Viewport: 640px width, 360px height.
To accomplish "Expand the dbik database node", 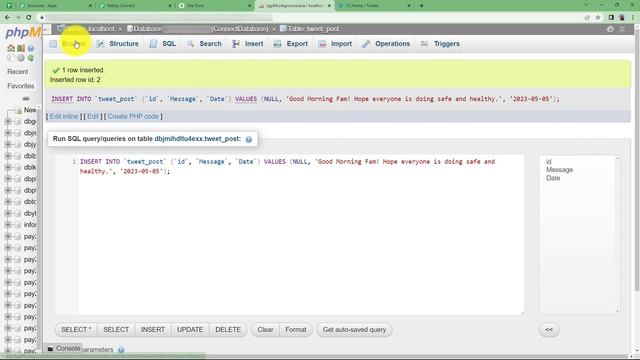I will [8, 167].
